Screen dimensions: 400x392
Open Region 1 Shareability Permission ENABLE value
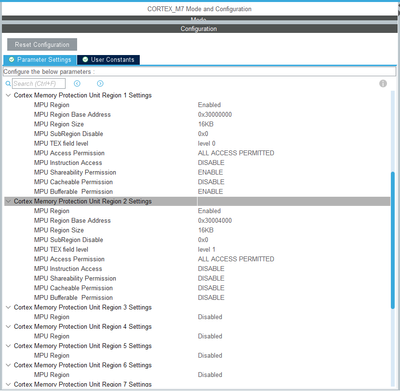[x=210, y=173]
